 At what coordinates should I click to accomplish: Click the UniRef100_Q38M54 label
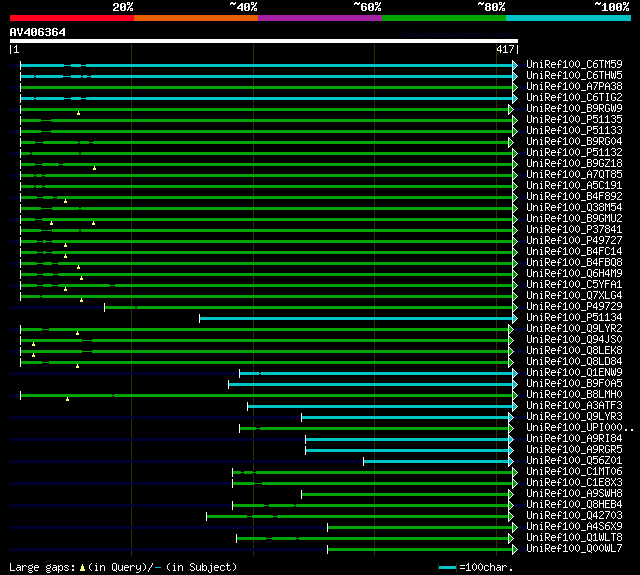click(x=574, y=208)
